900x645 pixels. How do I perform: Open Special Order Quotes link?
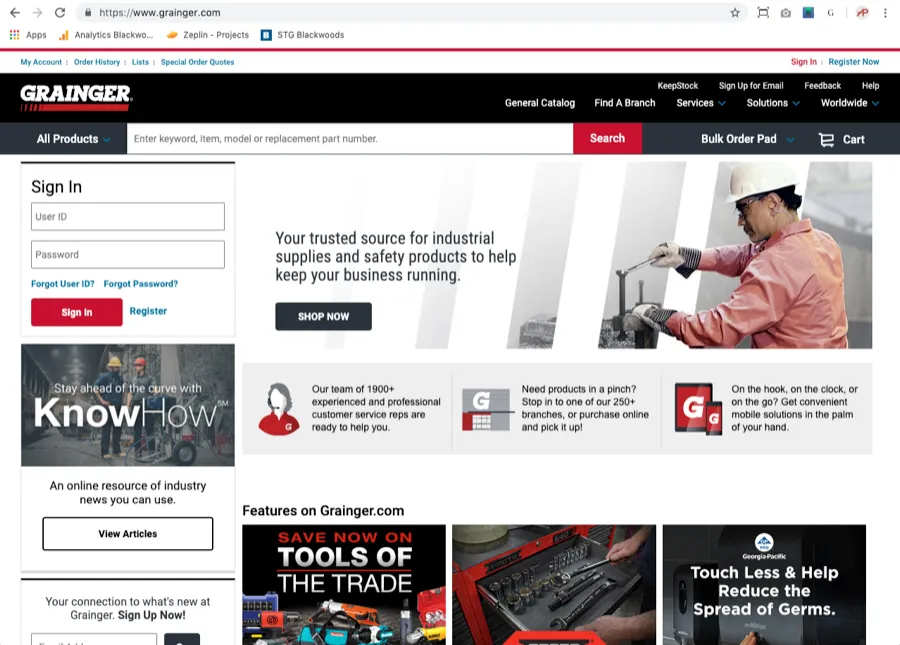click(x=197, y=62)
